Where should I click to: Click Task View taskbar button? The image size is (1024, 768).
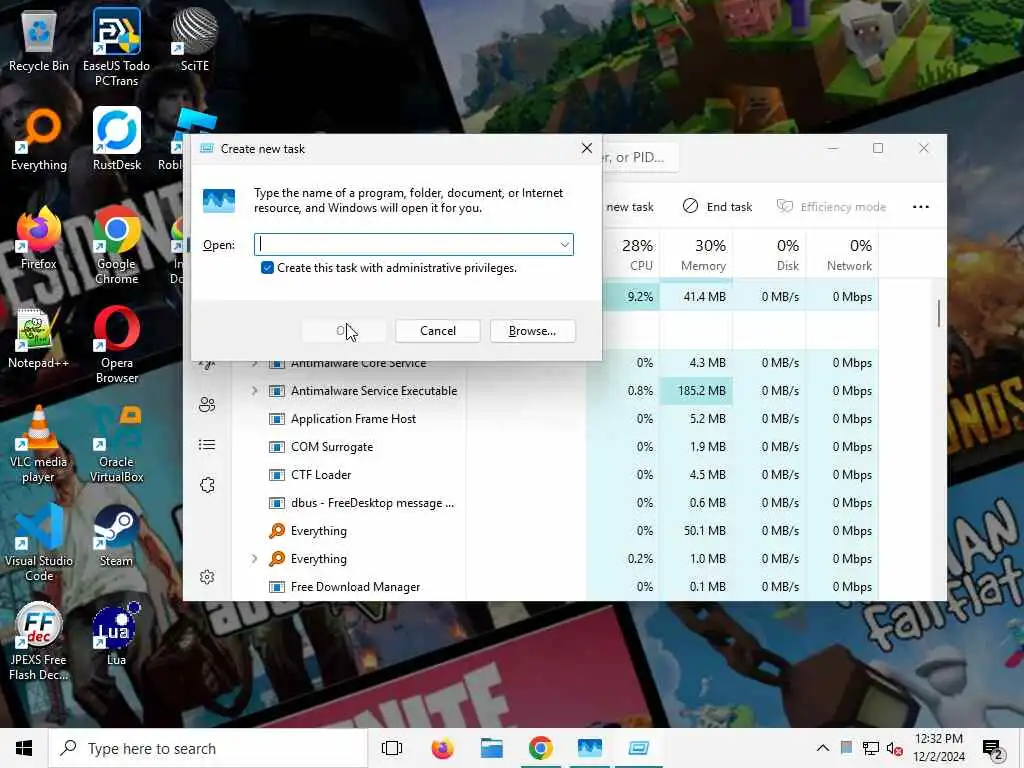[x=392, y=748]
